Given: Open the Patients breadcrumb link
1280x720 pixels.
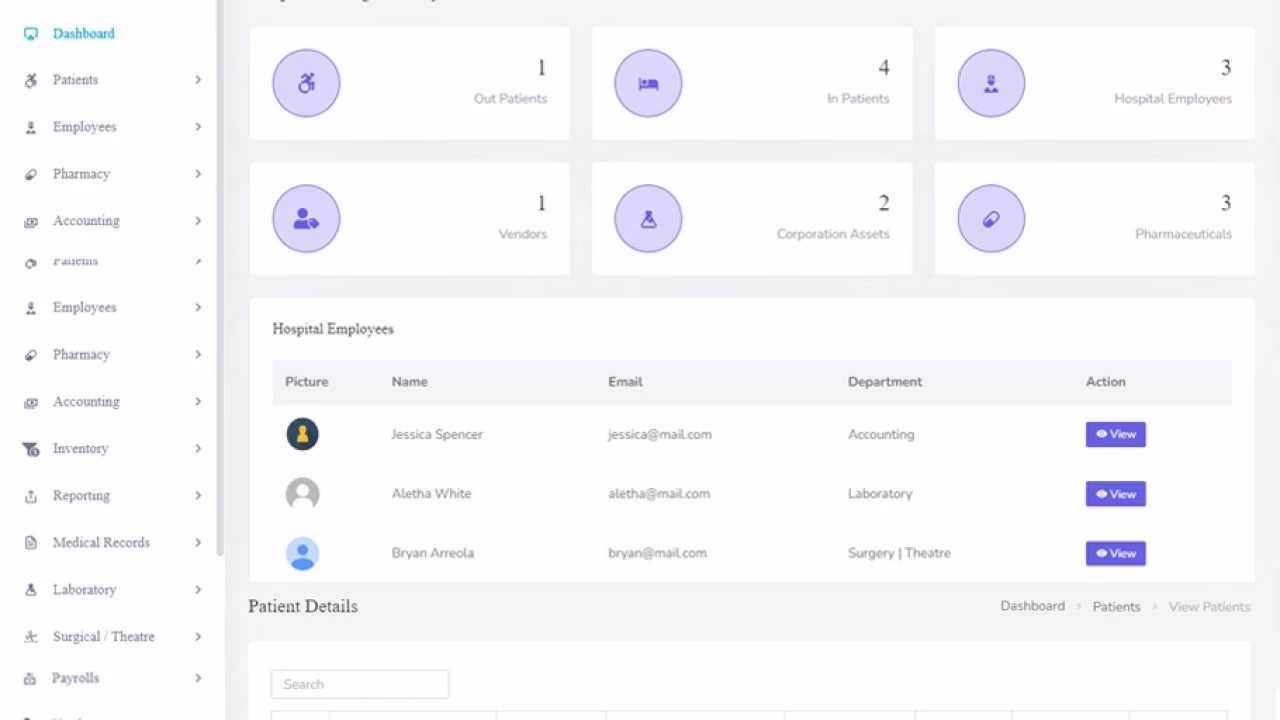Looking at the screenshot, I should click(1116, 606).
